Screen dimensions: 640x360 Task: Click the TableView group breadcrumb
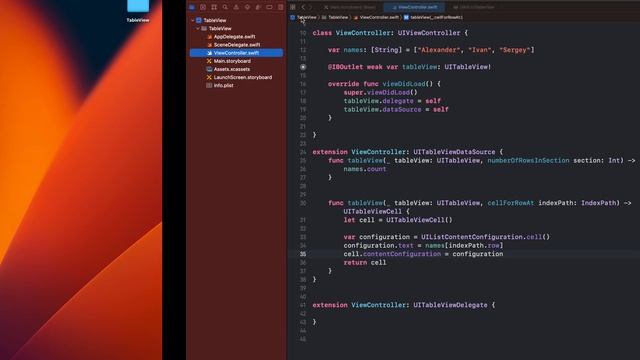coord(335,17)
